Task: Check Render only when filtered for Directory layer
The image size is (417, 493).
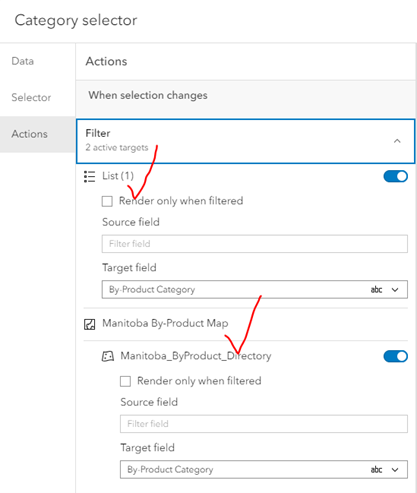Action: [x=125, y=381]
